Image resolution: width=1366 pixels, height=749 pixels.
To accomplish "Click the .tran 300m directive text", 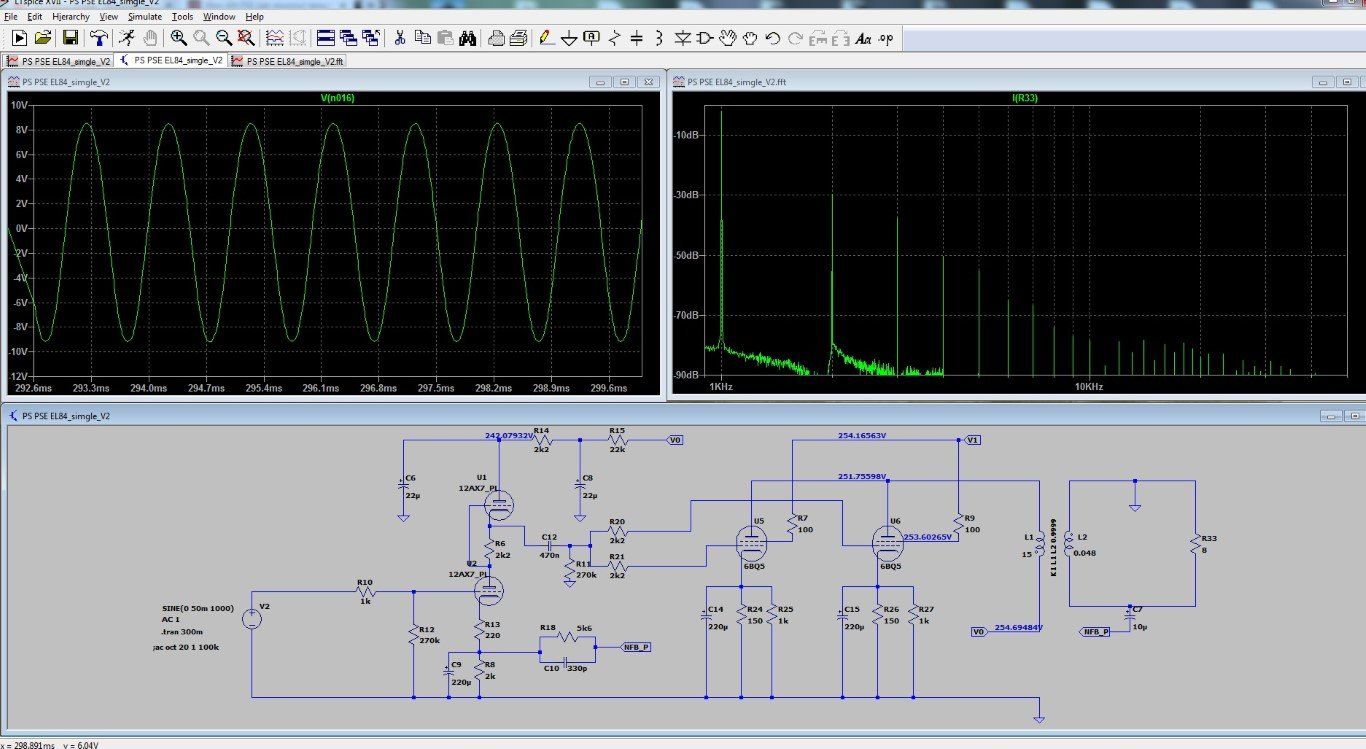I will 181,632.
